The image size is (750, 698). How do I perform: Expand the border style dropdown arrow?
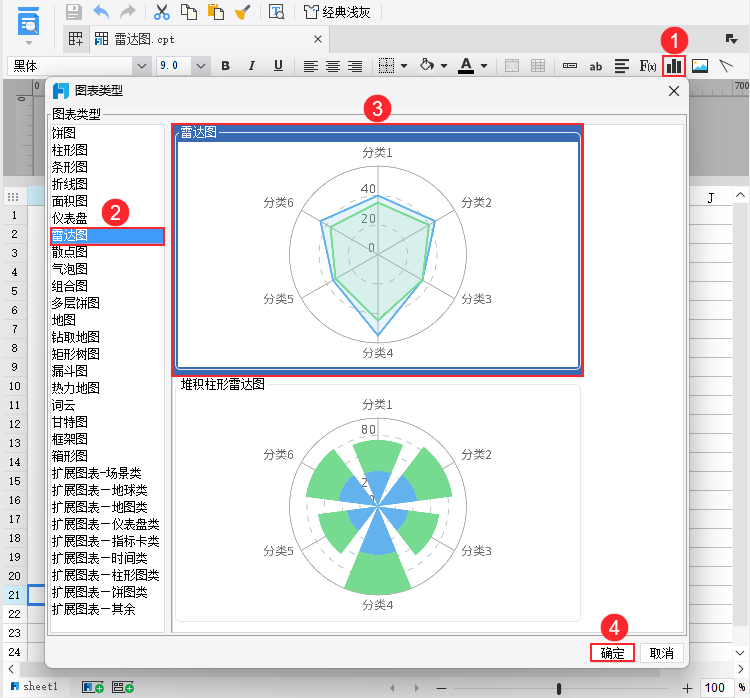(x=404, y=66)
